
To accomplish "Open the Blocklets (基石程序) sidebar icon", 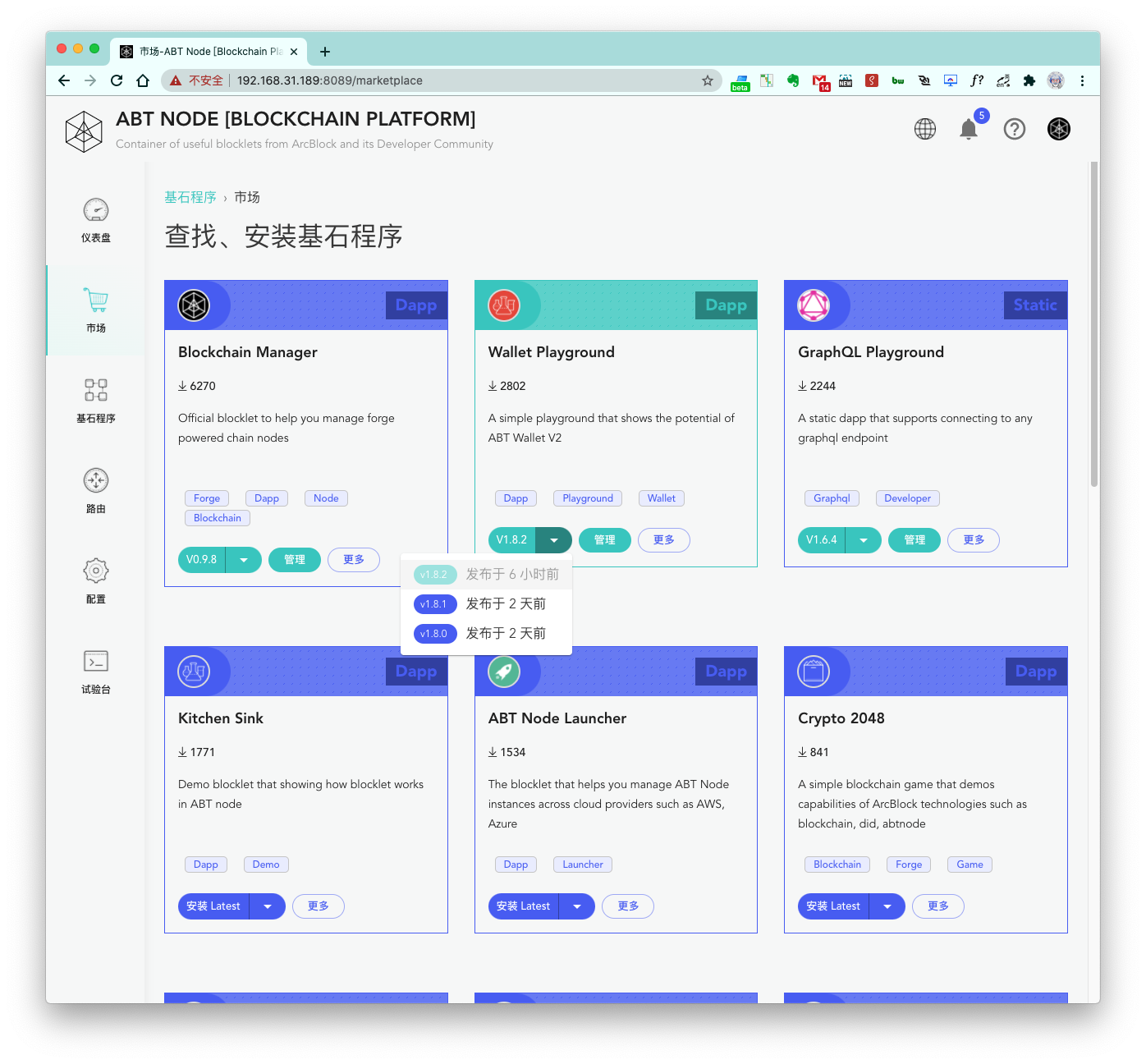I will click(x=96, y=390).
